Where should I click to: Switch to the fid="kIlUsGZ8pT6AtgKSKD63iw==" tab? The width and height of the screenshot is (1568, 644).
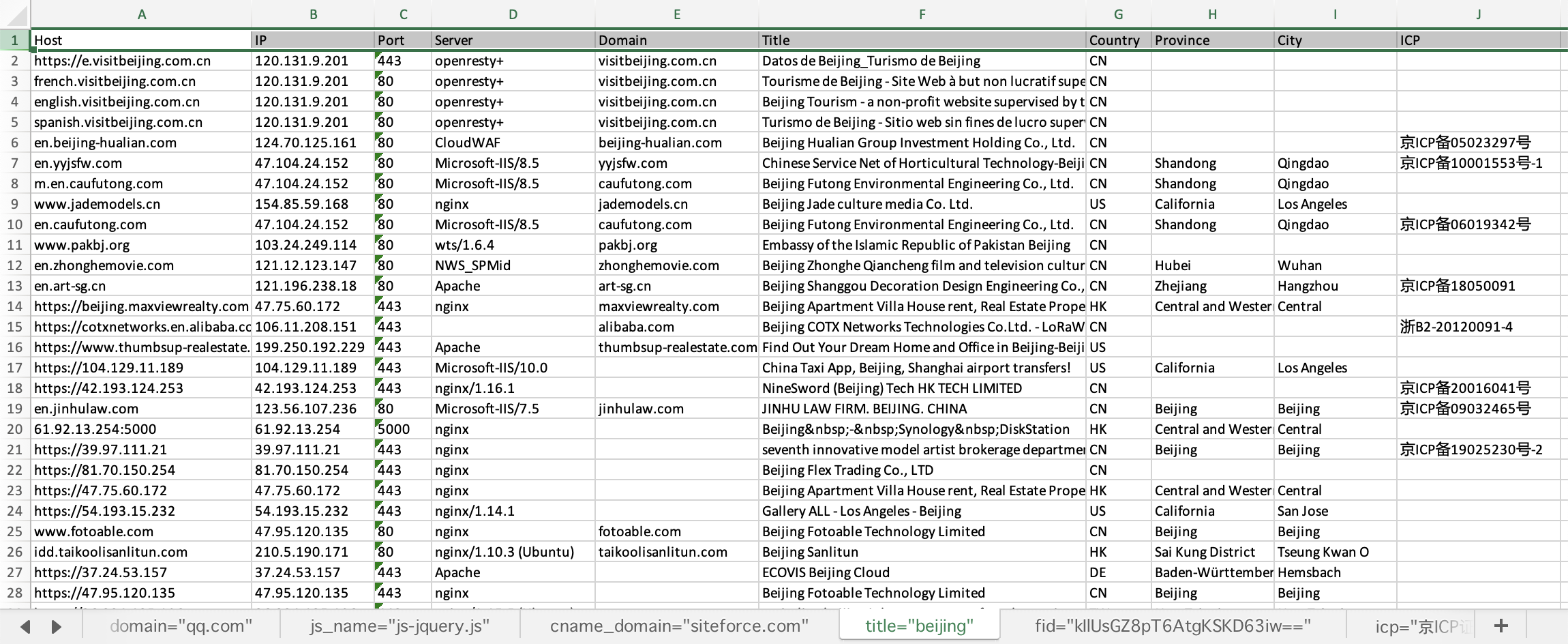click(x=1173, y=626)
